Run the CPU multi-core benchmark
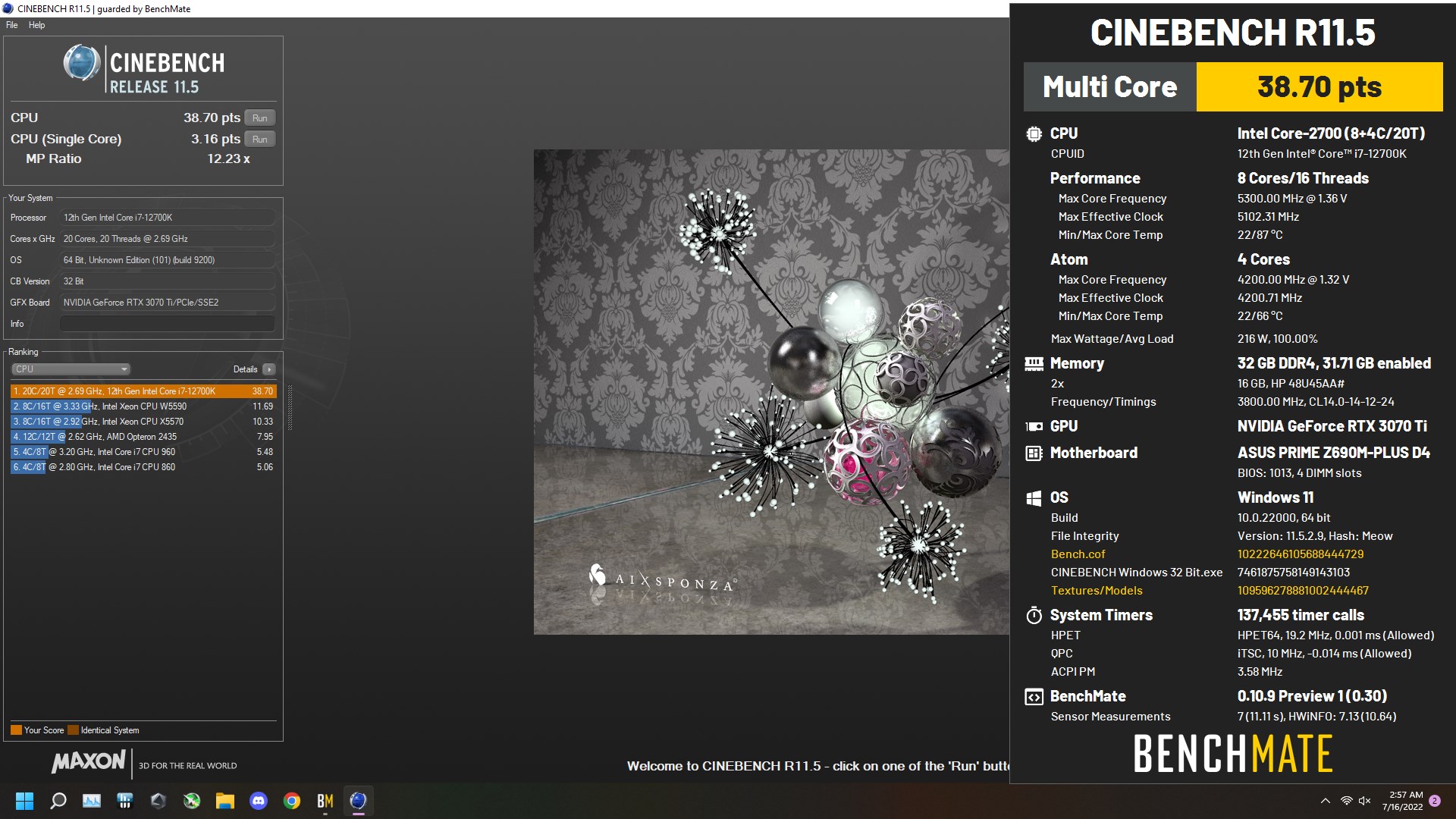 [x=260, y=118]
